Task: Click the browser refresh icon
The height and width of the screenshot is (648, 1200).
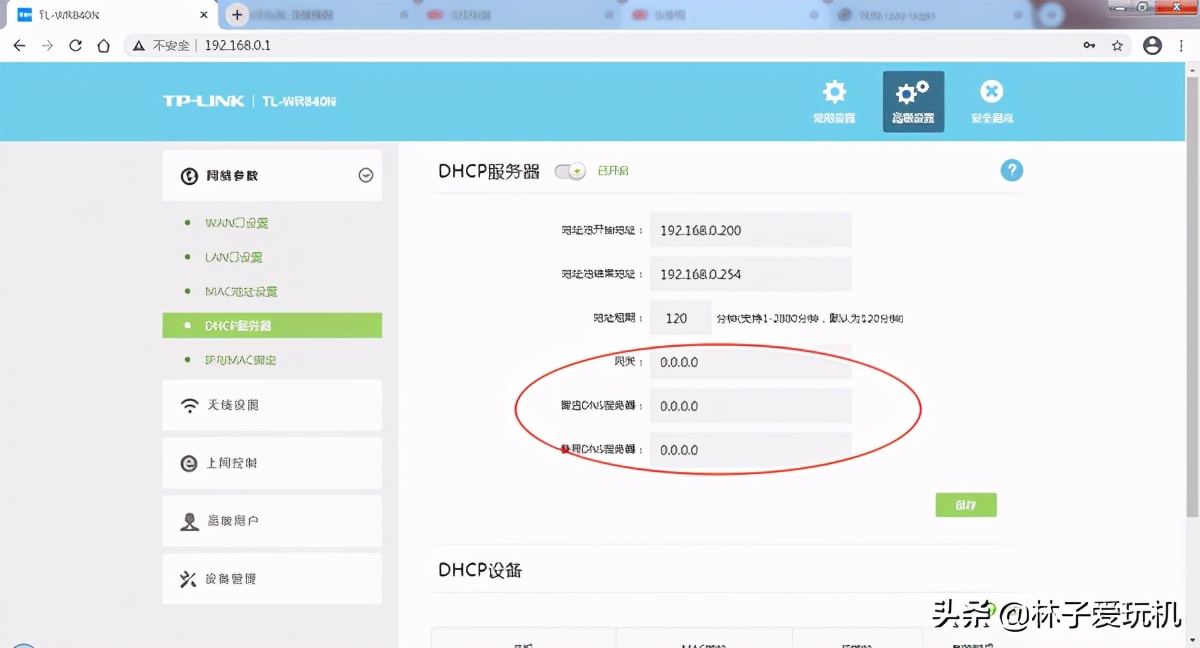Action: coord(75,45)
